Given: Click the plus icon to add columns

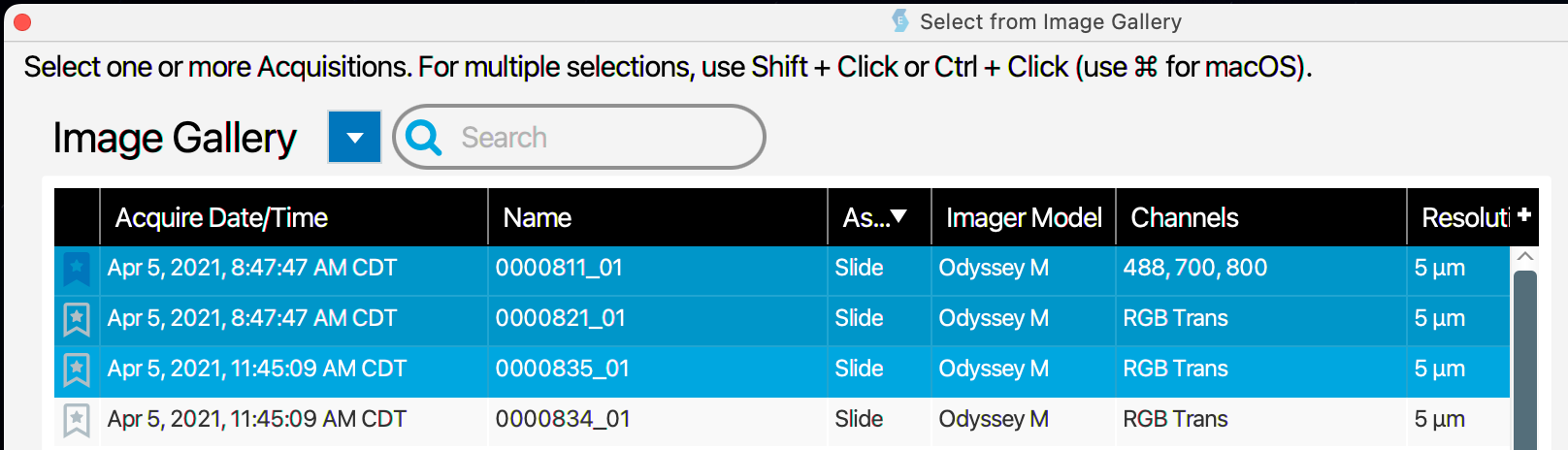Looking at the screenshot, I should [x=1524, y=215].
